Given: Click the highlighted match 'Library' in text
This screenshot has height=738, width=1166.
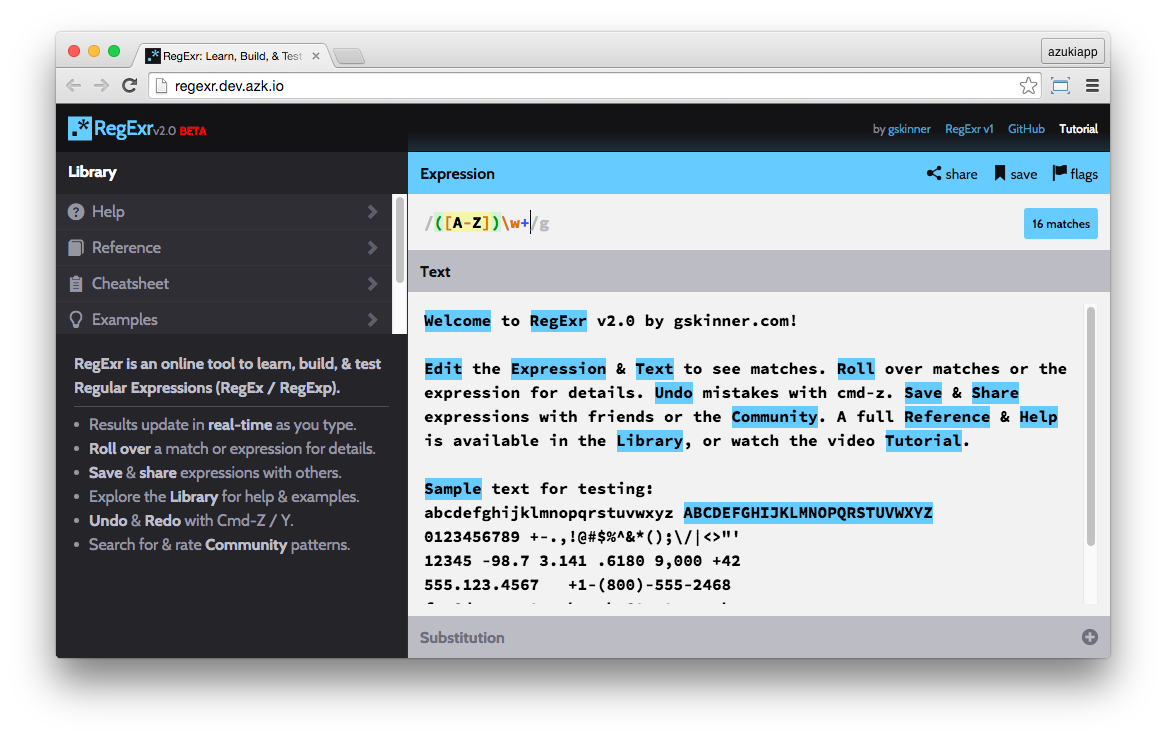Looking at the screenshot, I should [649, 440].
